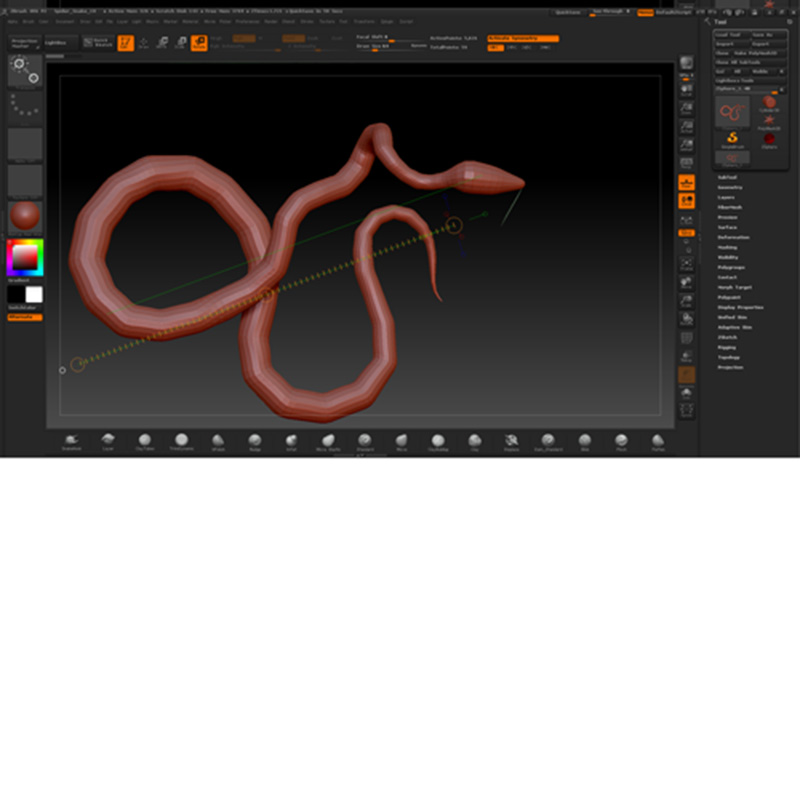Adjust the Focal Shift slider
The height and width of the screenshot is (800, 800).
click(x=391, y=38)
